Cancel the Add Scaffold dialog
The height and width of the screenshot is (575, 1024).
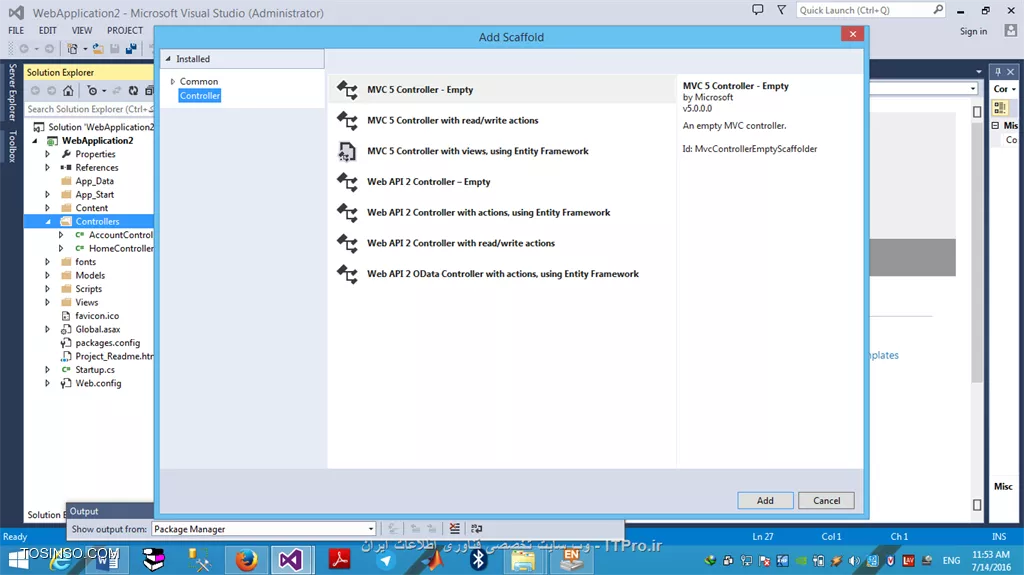coord(826,501)
